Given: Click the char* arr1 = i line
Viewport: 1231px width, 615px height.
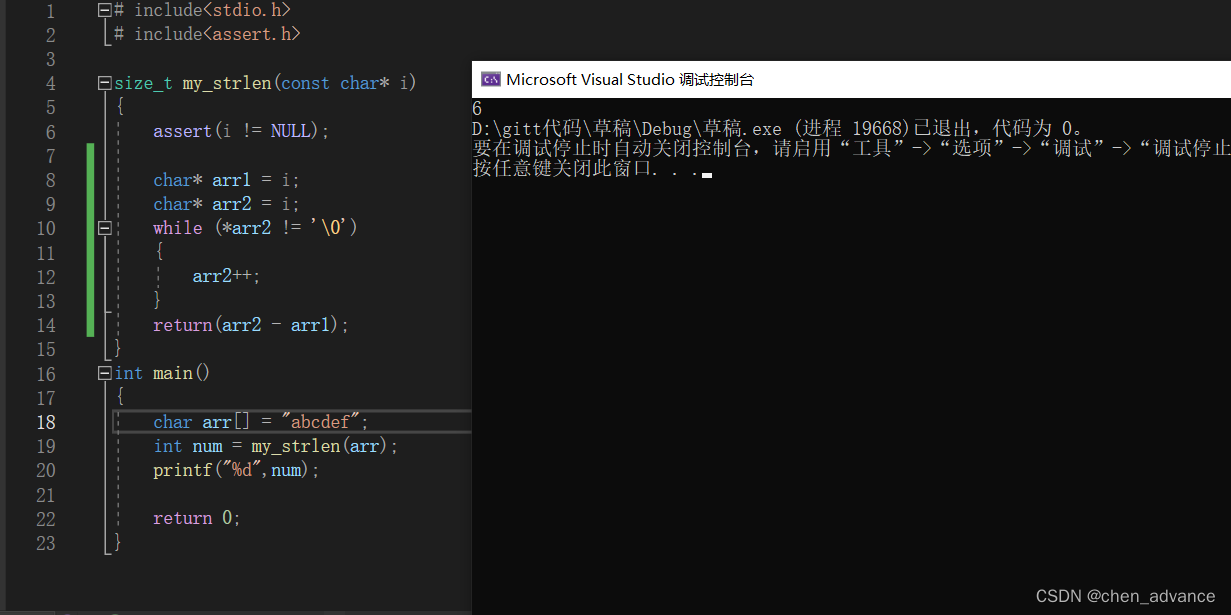Looking at the screenshot, I should click(226, 180).
